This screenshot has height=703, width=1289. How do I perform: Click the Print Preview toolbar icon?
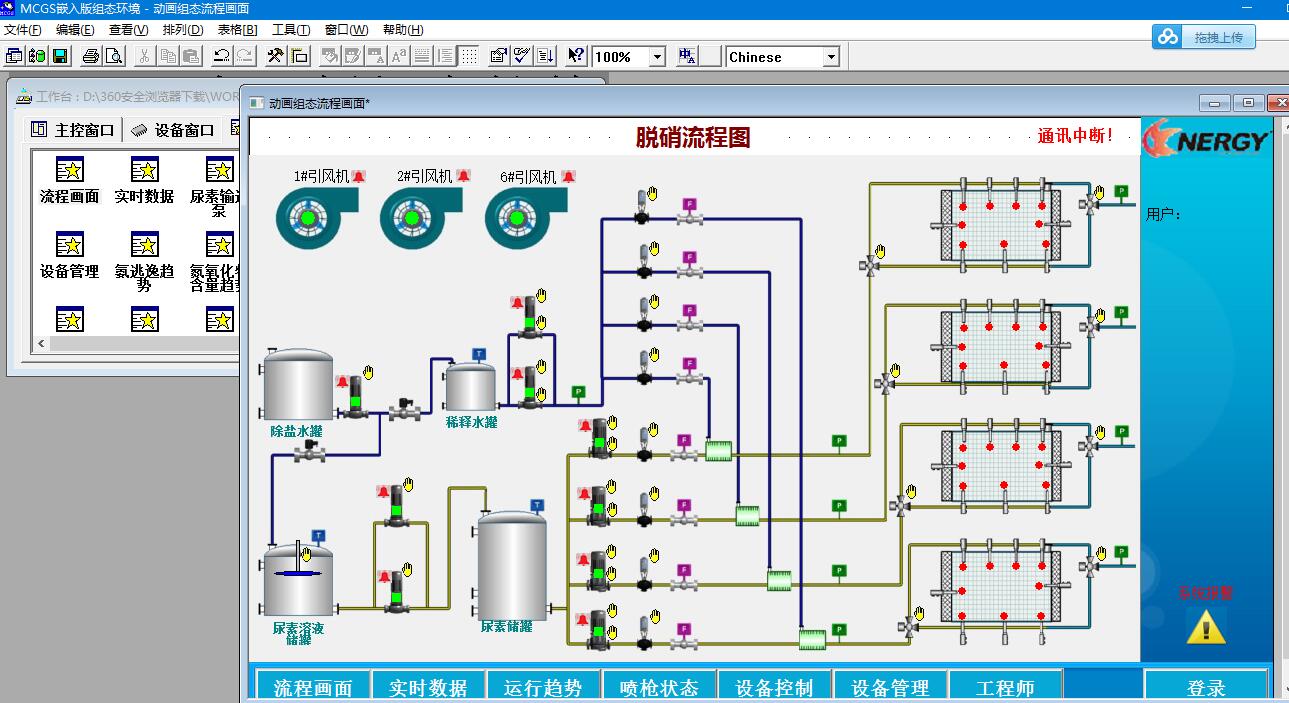pyautogui.click(x=114, y=56)
